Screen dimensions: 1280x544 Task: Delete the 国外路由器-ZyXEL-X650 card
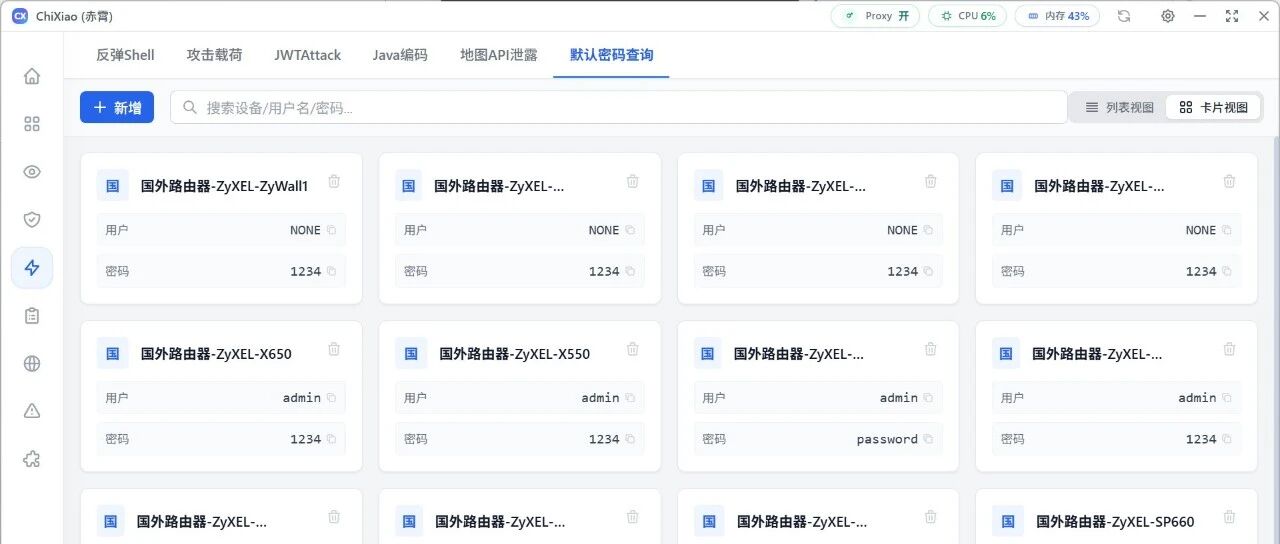[x=334, y=349]
